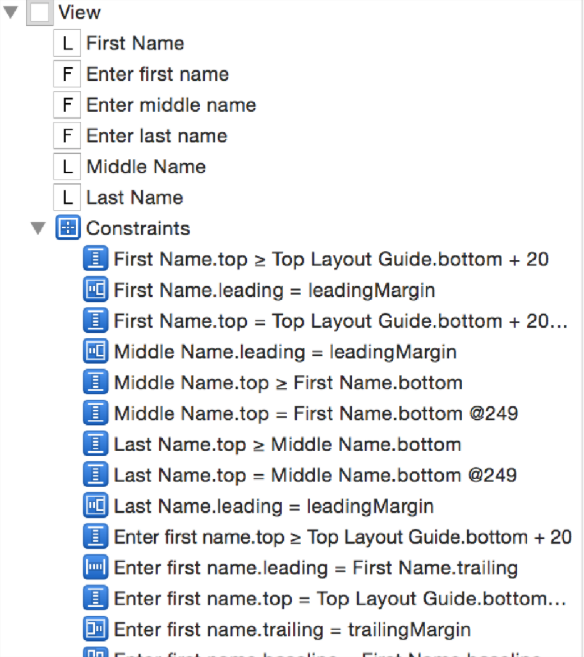The height and width of the screenshot is (657, 584).
Task: Click the F icon beside Enter middle name
Action: (67, 105)
